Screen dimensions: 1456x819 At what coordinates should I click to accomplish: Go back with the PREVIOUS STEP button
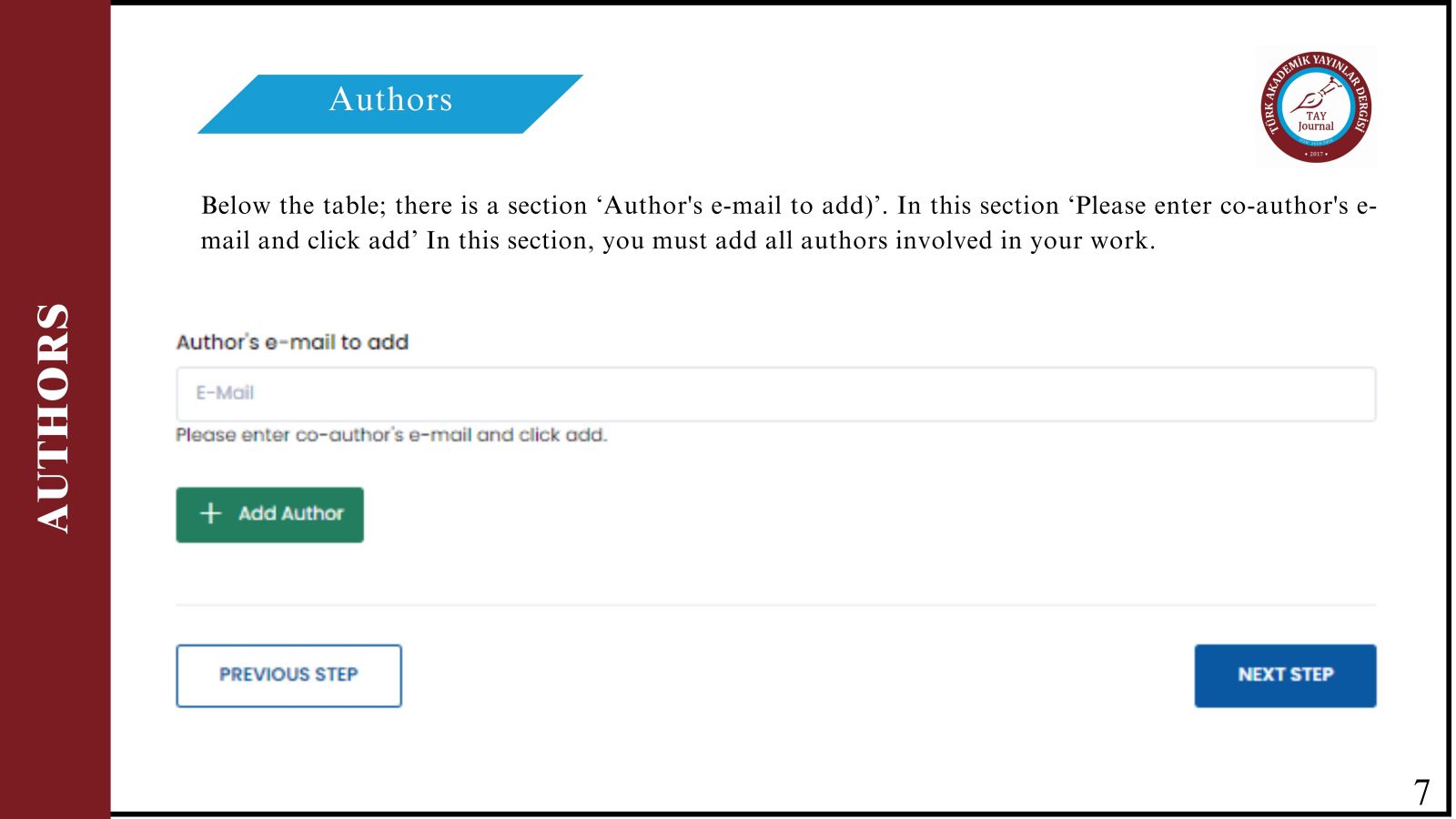[x=288, y=675]
